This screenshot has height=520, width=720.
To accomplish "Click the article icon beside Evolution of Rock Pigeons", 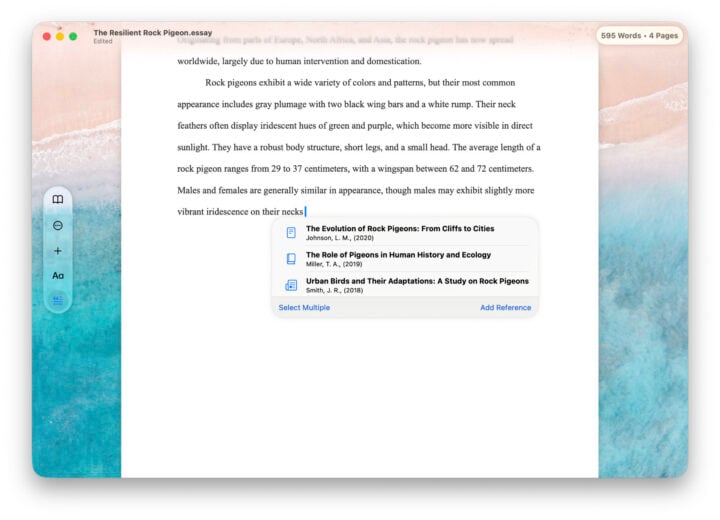I will pos(291,232).
